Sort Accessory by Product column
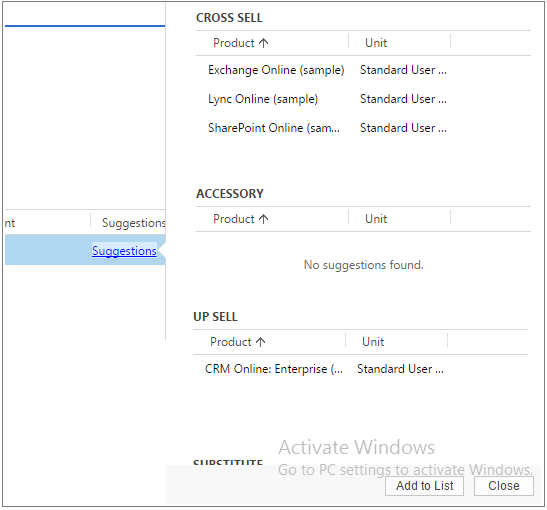The height and width of the screenshot is (510, 547). [240, 219]
